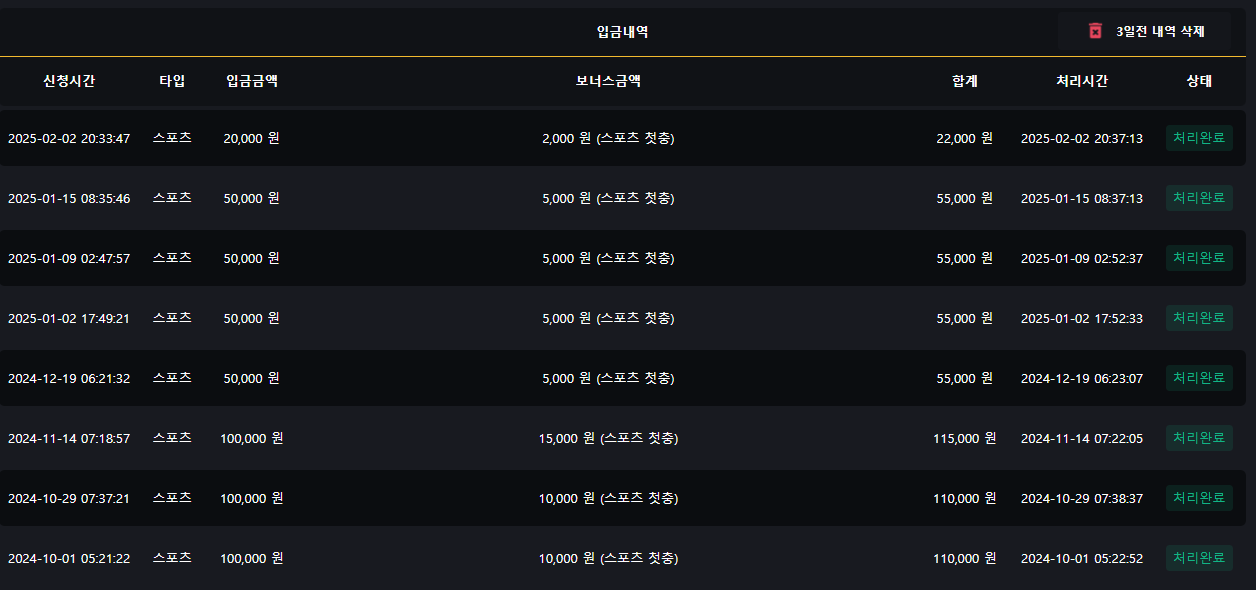Click the 신청시간 column header
The width and height of the screenshot is (1256, 590).
[x=69, y=81]
